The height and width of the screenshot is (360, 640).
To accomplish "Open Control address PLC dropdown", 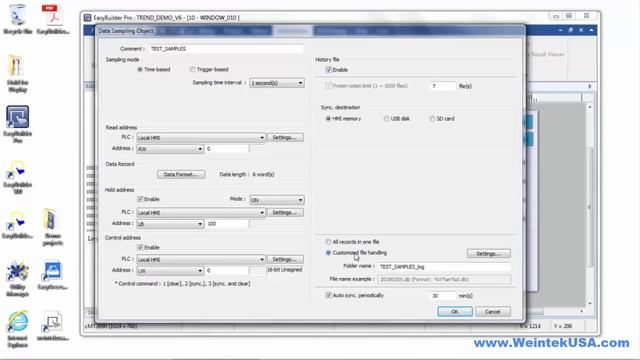I will (x=201, y=260).
